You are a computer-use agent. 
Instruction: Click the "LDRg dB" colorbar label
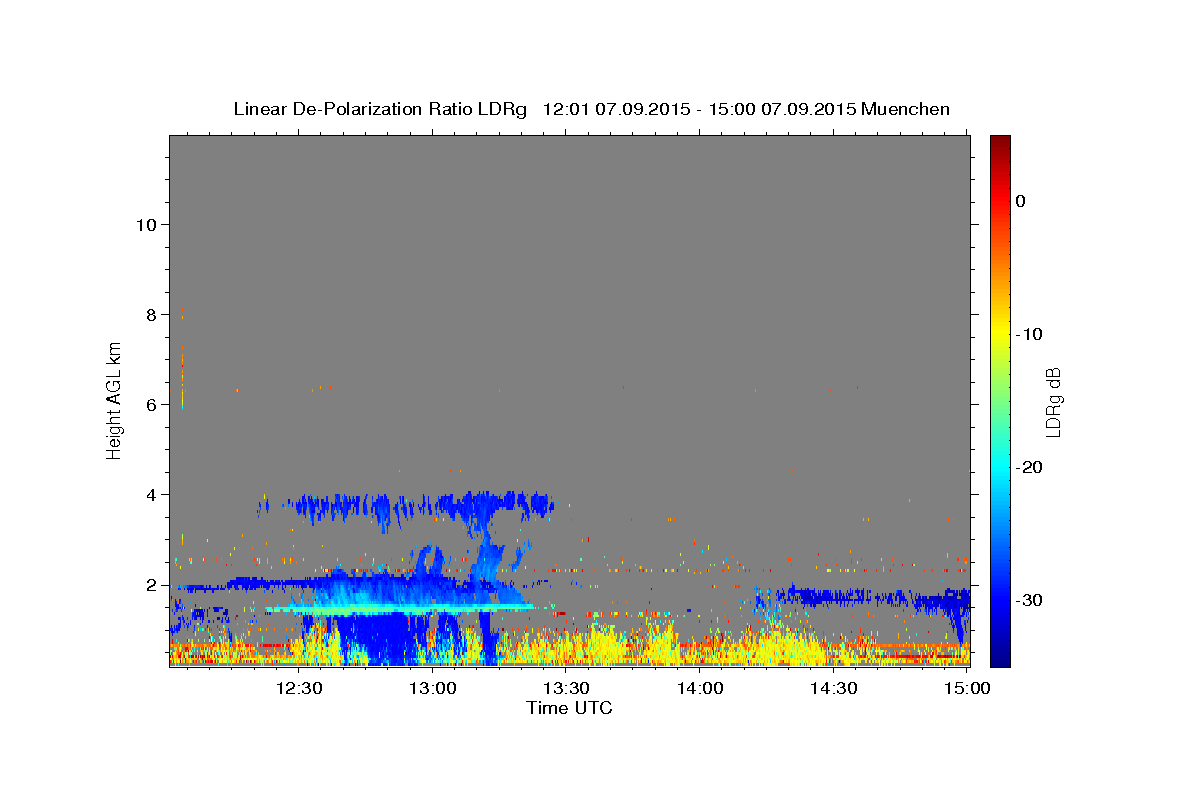[x=1053, y=402]
